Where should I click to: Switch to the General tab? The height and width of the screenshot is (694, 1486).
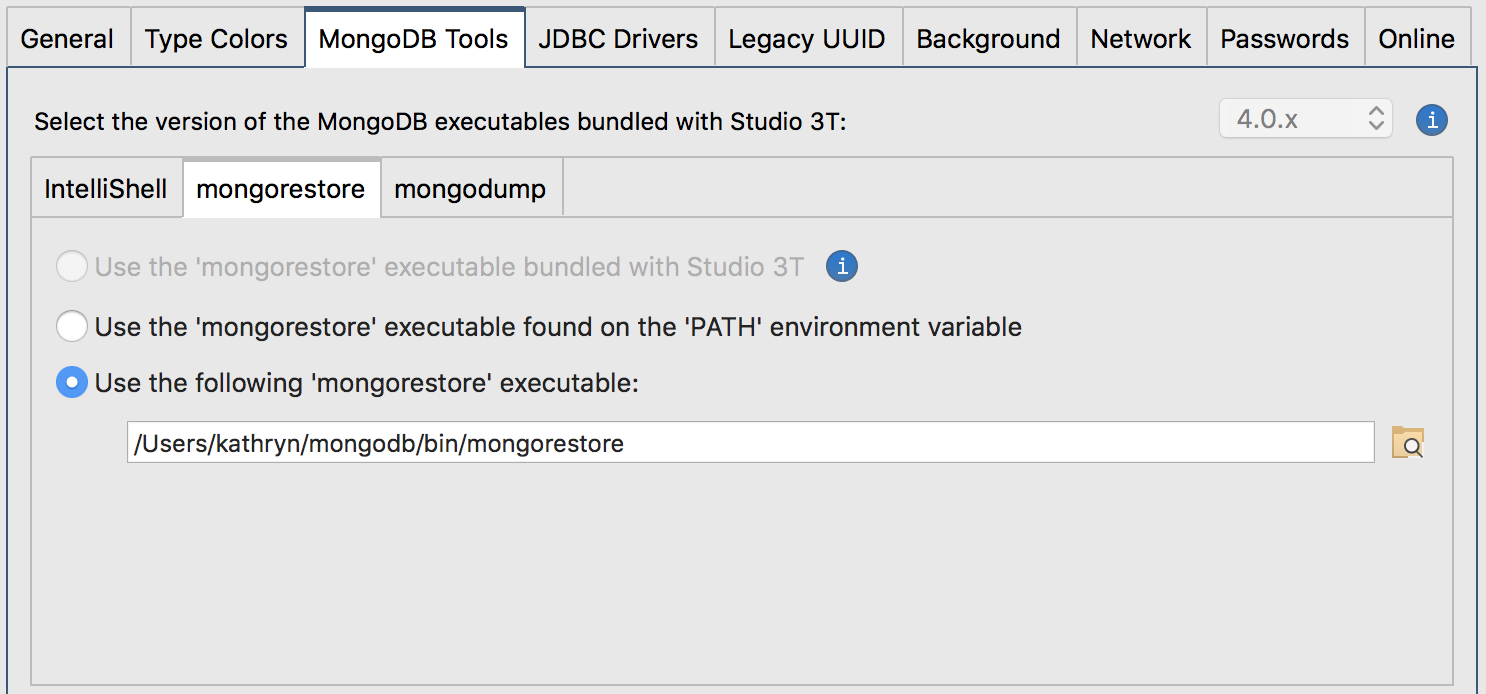[67, 39]
